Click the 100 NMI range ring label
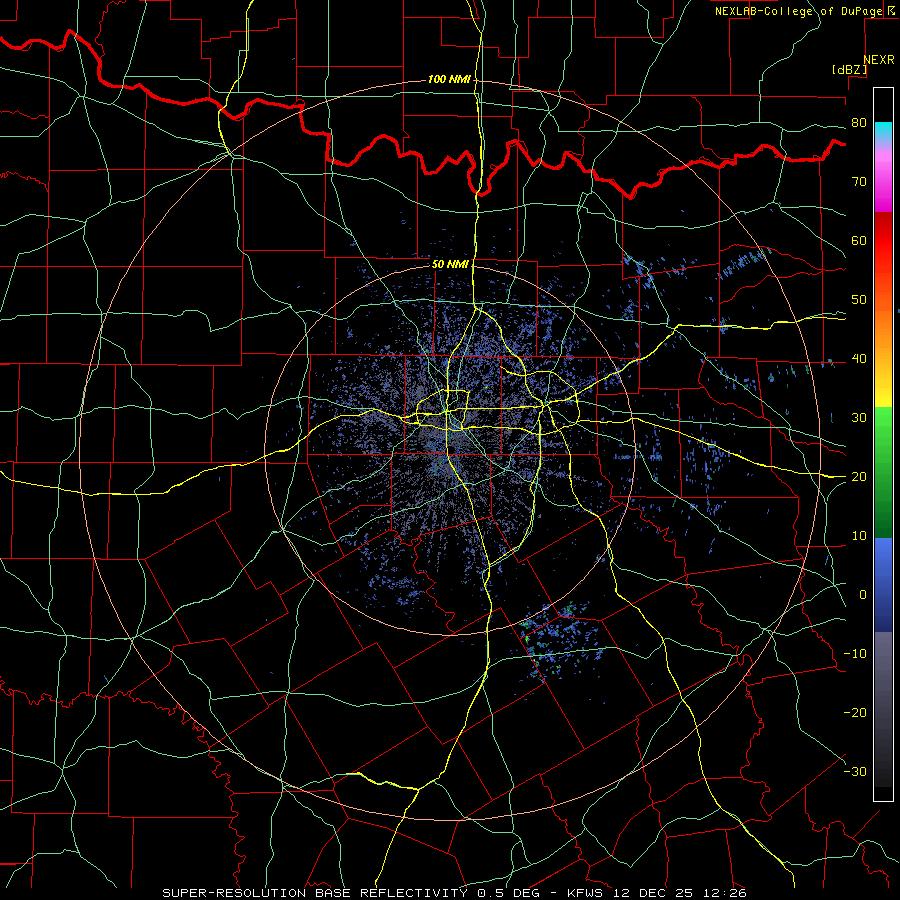The width and height of the screenshot is (900, 900). (449, 79)
